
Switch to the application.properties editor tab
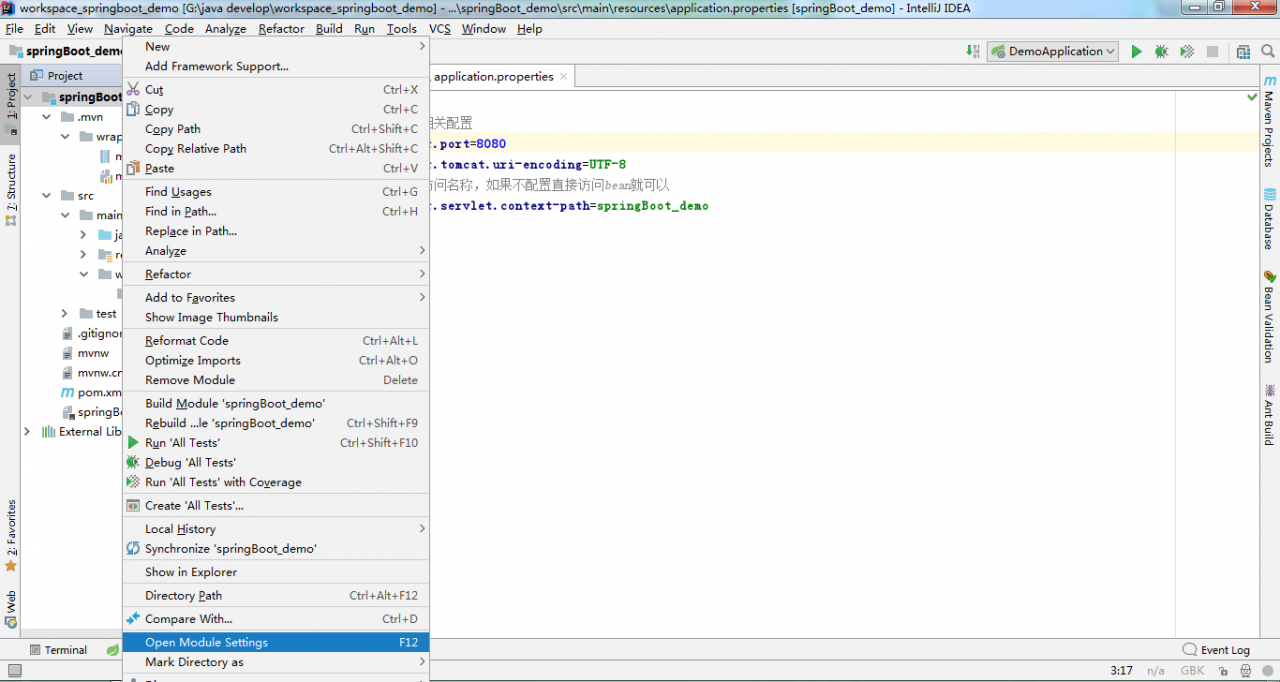[x=493, y=76]
